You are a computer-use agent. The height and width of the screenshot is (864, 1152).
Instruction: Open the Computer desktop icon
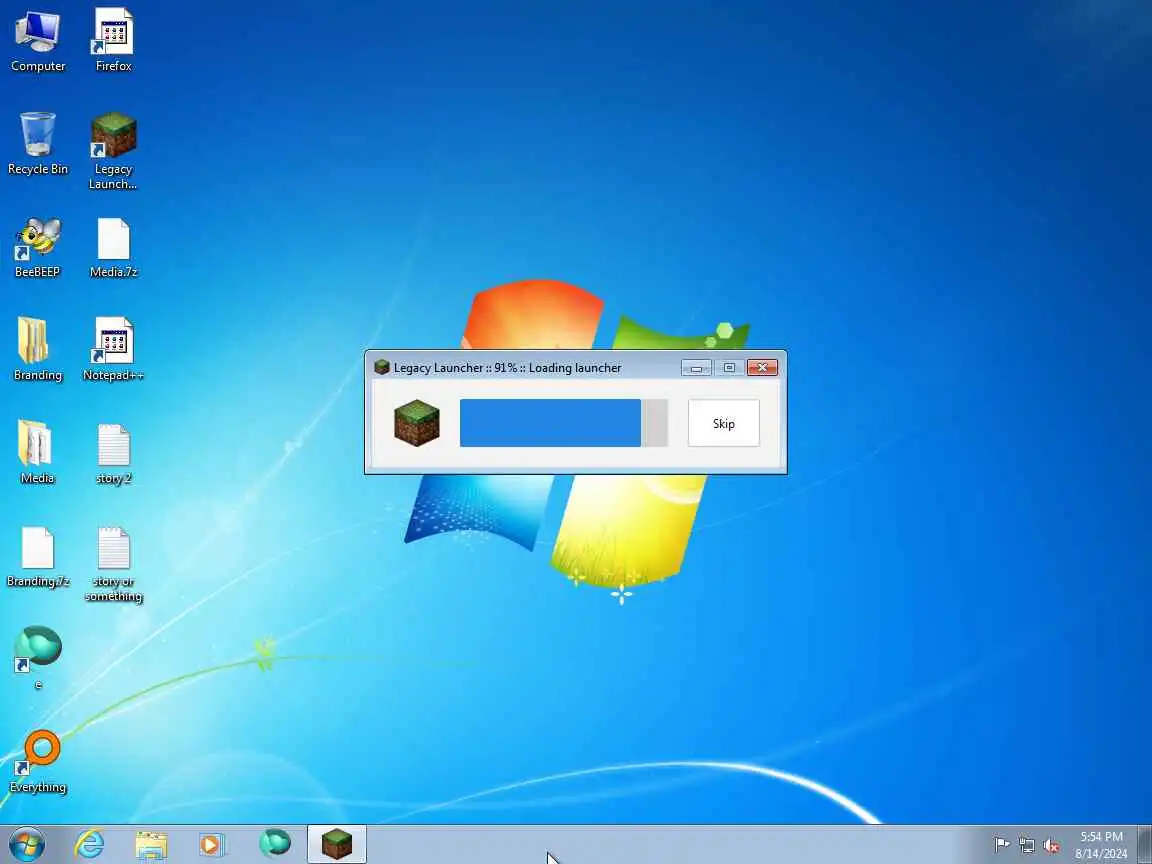tap(37, 41)
